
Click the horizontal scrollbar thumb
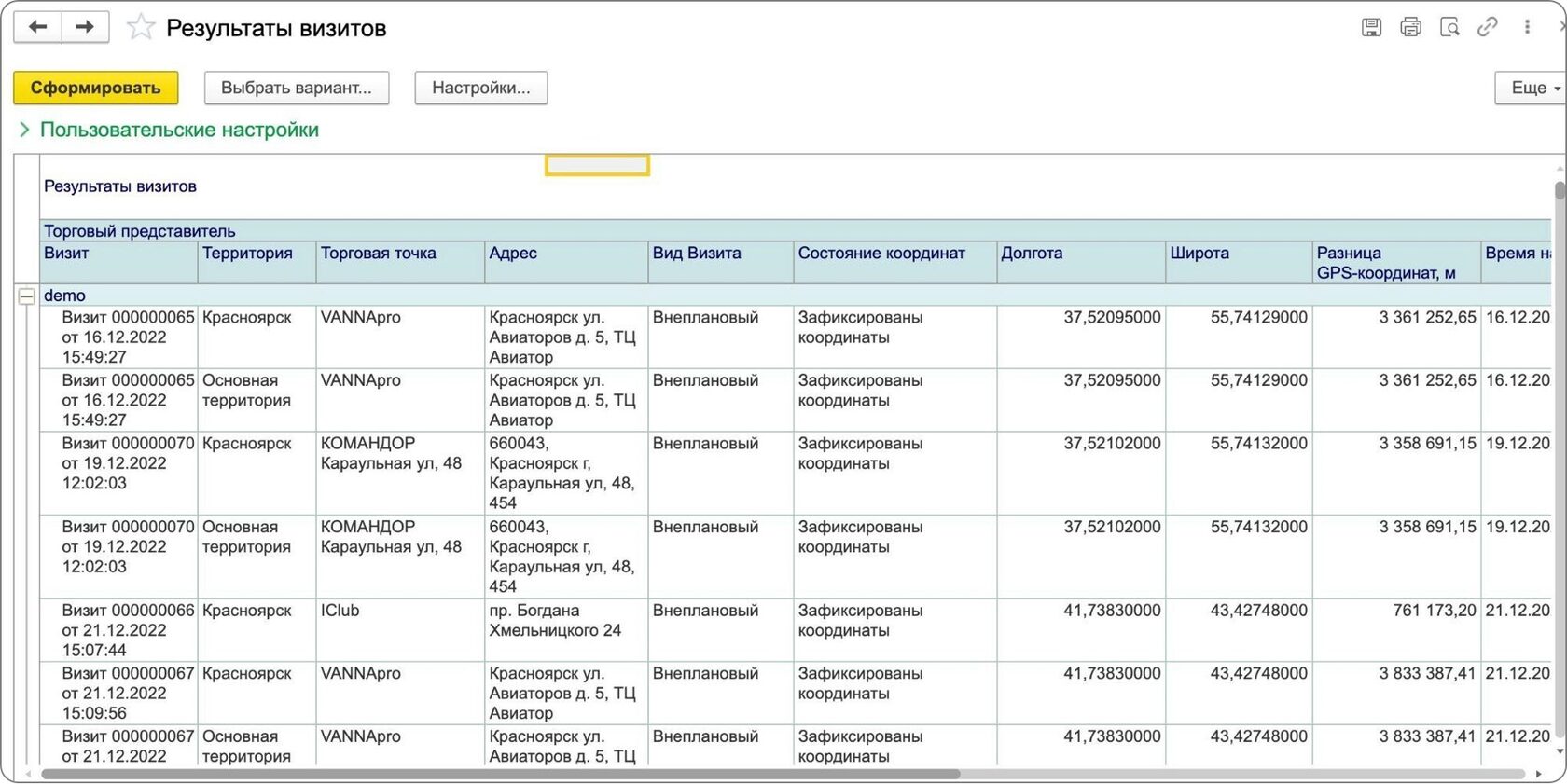(500, 774)
